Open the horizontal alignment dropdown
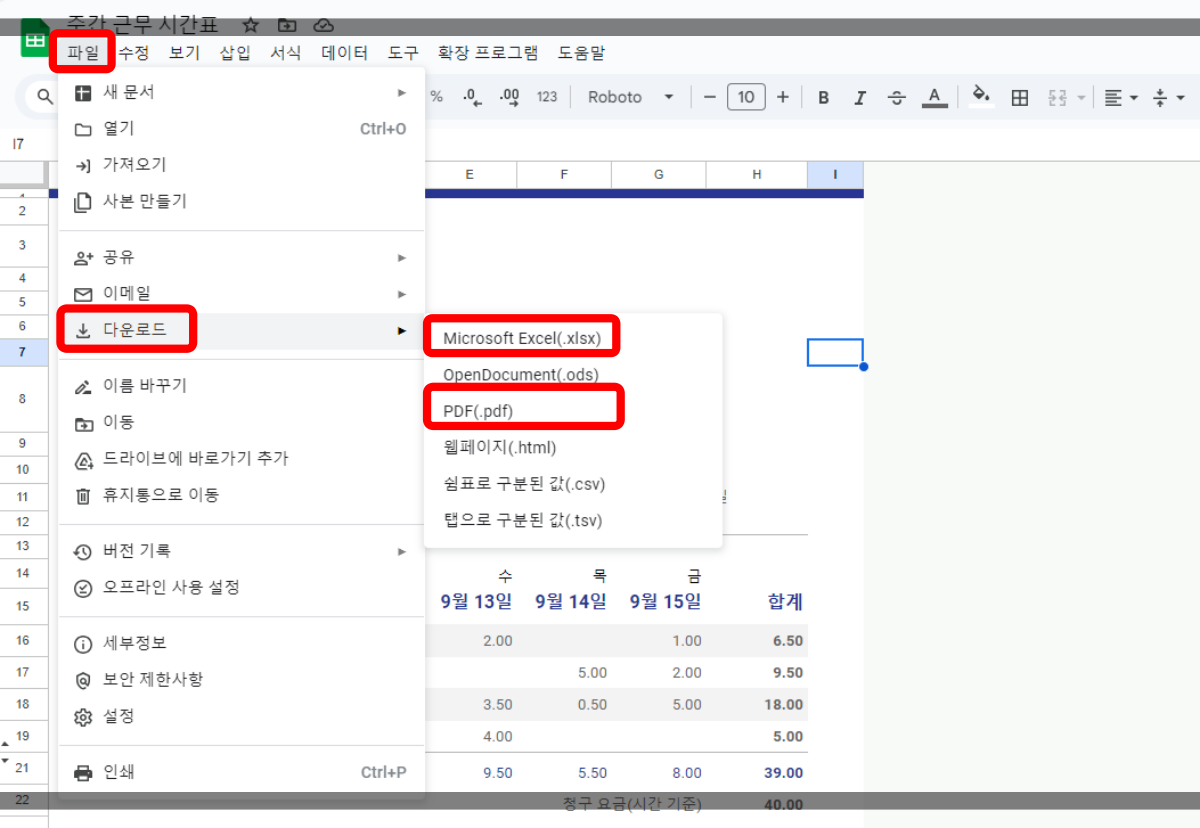This screenshot has width=1200, height=828. pos(1118,97)
